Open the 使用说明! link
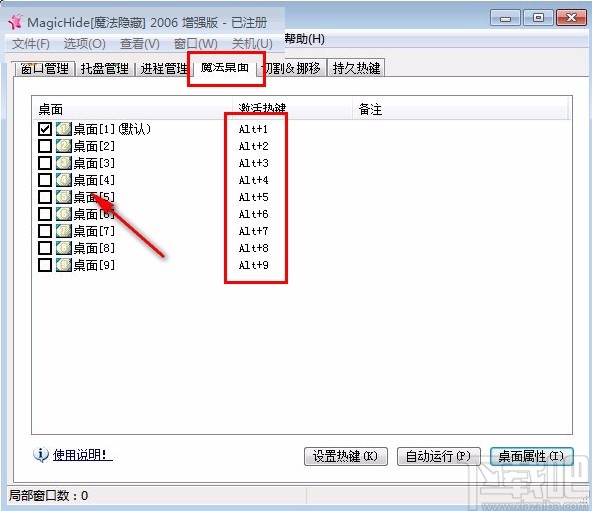The height and width of the screenshot is (511, 592). (83, 455)
